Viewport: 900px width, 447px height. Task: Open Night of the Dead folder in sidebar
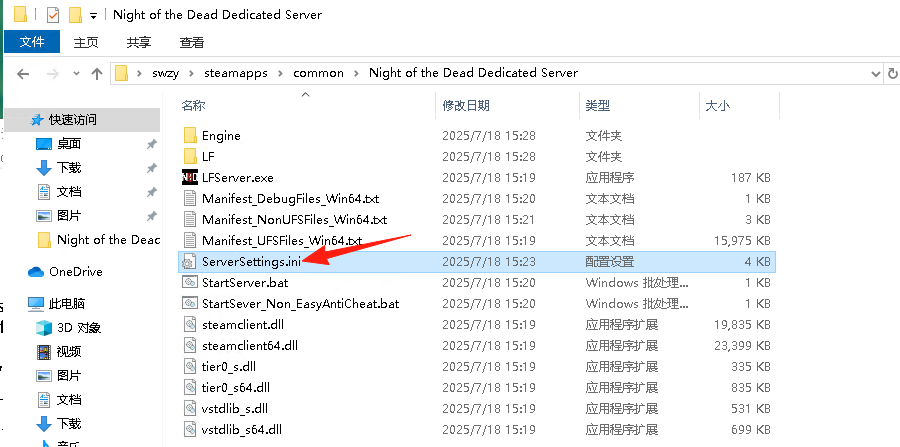click(x=108, y=240)
